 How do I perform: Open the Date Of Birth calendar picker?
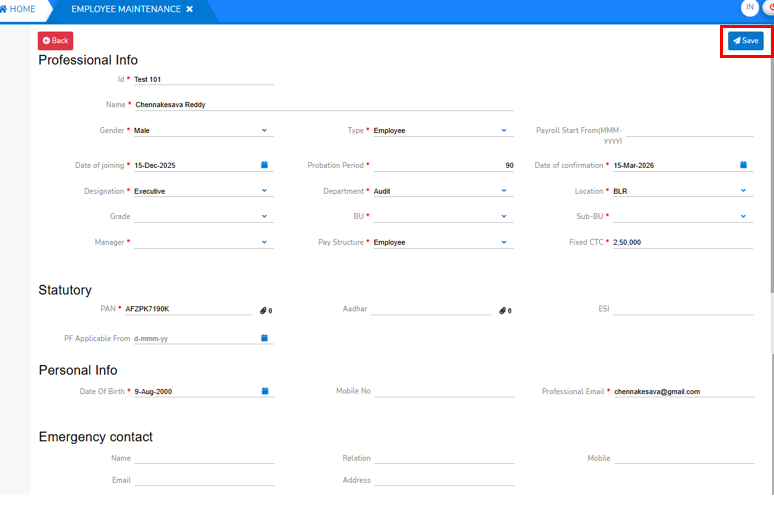coord(265,391)
